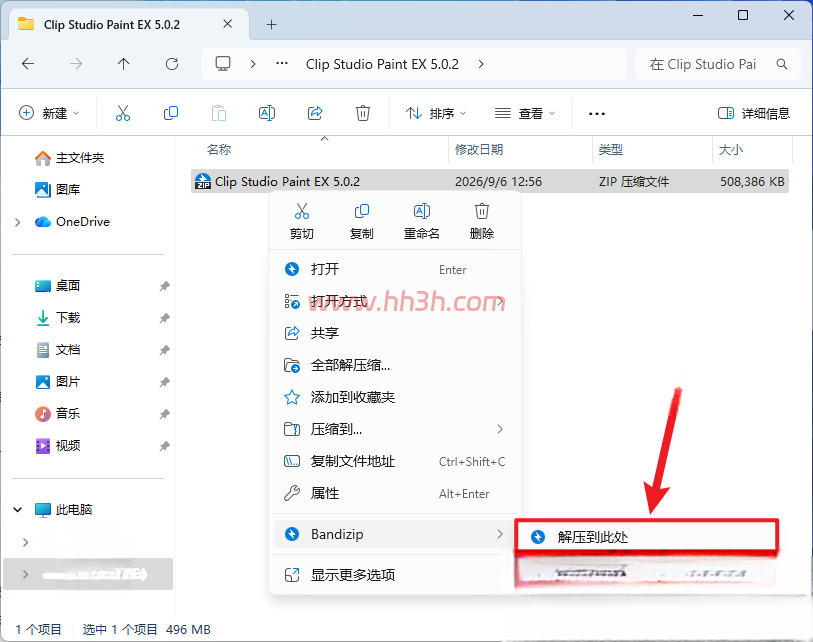The image size is (813, 642).
Task: Choose 添加到收藏夹 in the context menu
Action: [395, 397]
